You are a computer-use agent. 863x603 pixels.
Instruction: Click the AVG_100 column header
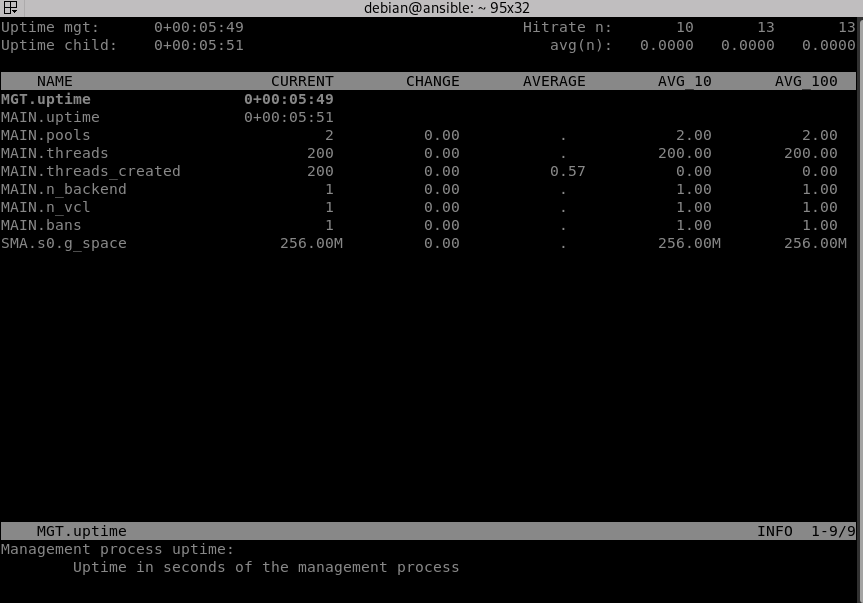(x=806, y=81)
